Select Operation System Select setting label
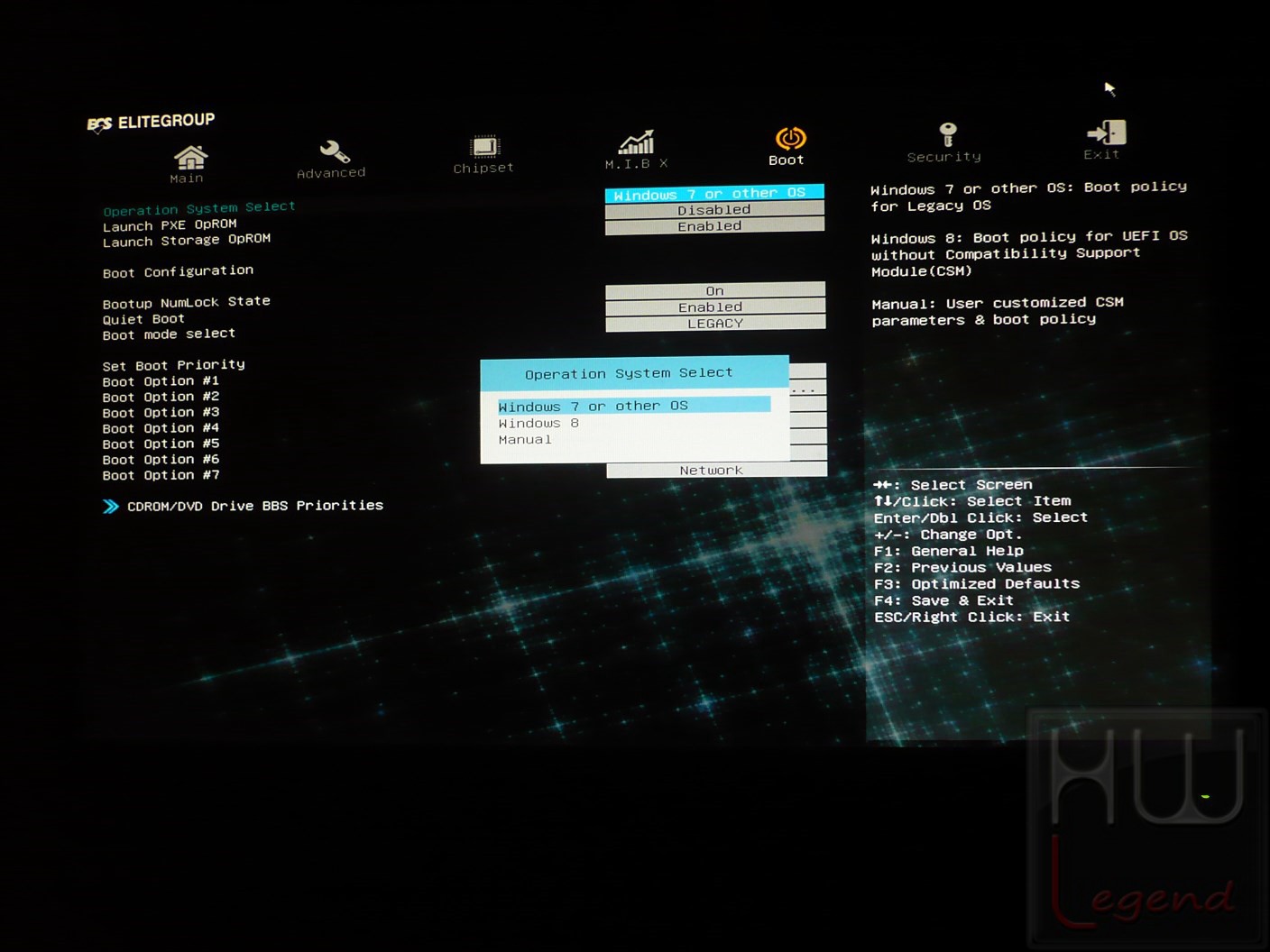1270x952 pixels. [199, 208]
